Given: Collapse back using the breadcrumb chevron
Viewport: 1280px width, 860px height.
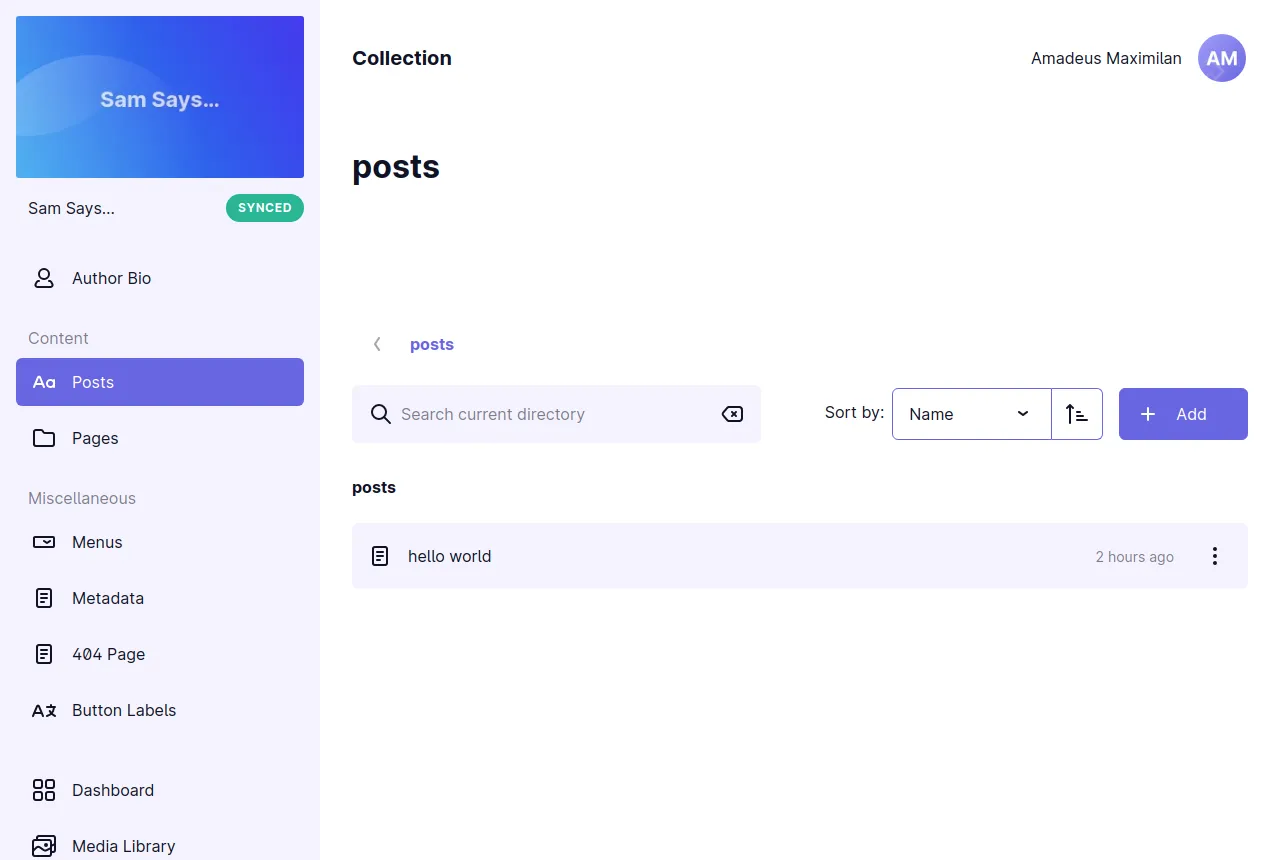Looking at the screenshot, I should (377, 343).
